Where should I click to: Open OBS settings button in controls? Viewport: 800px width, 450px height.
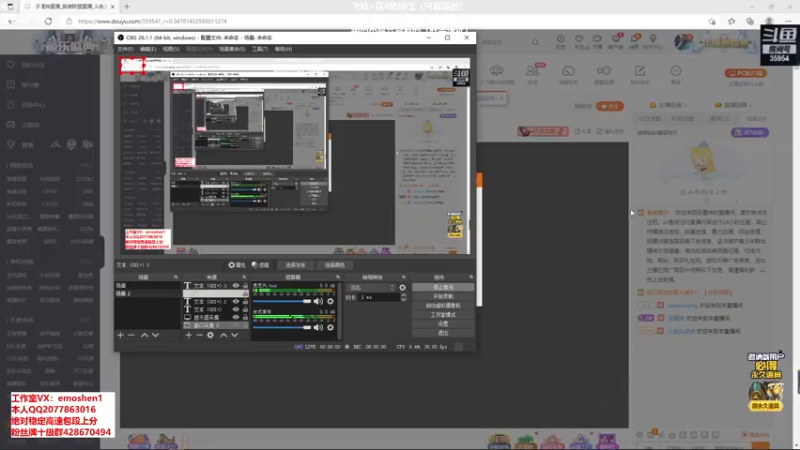pos(443,324)
